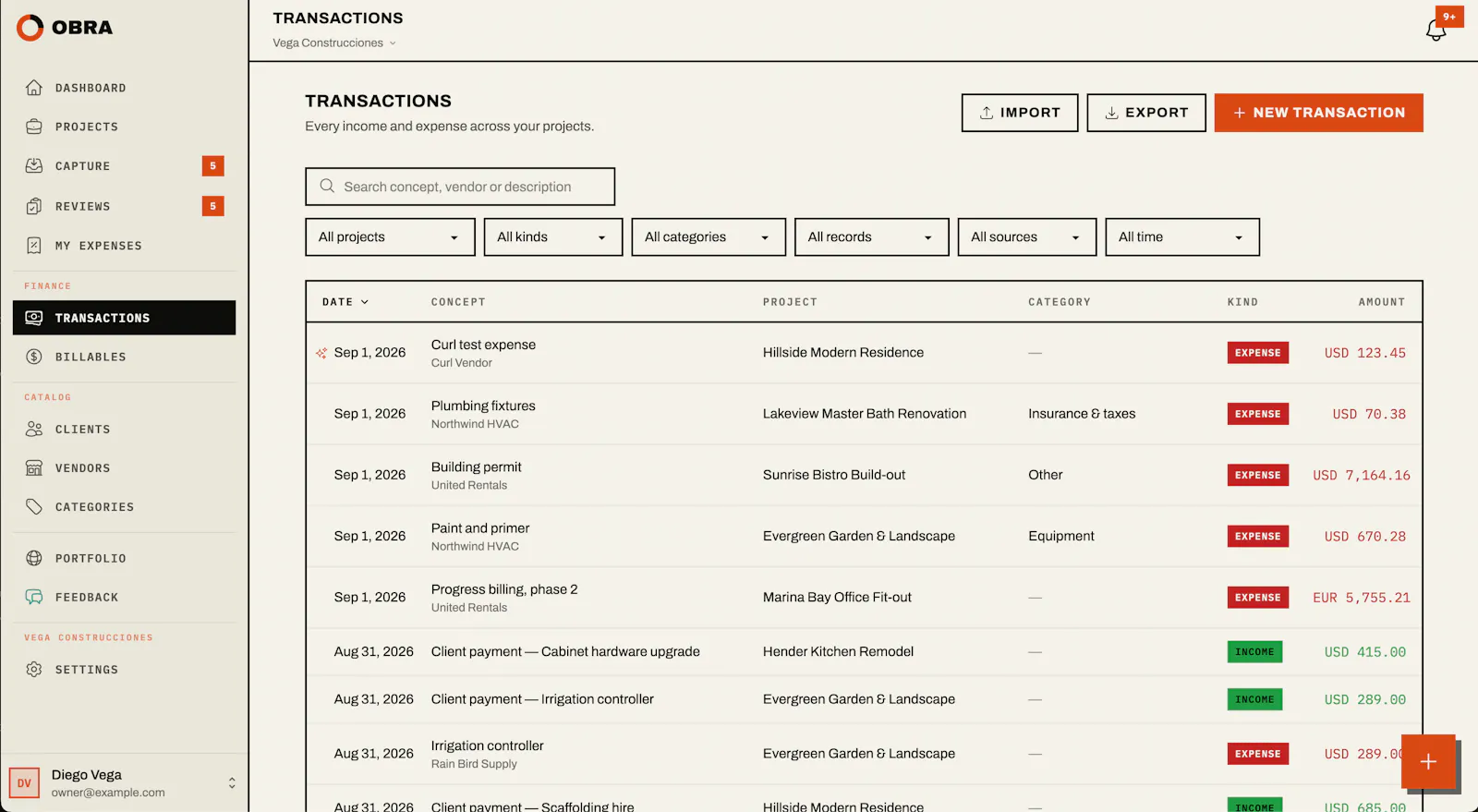Open the Plumbing fixtures transaction row
This screenshot has height=812, width=1478.
[864, 414]
